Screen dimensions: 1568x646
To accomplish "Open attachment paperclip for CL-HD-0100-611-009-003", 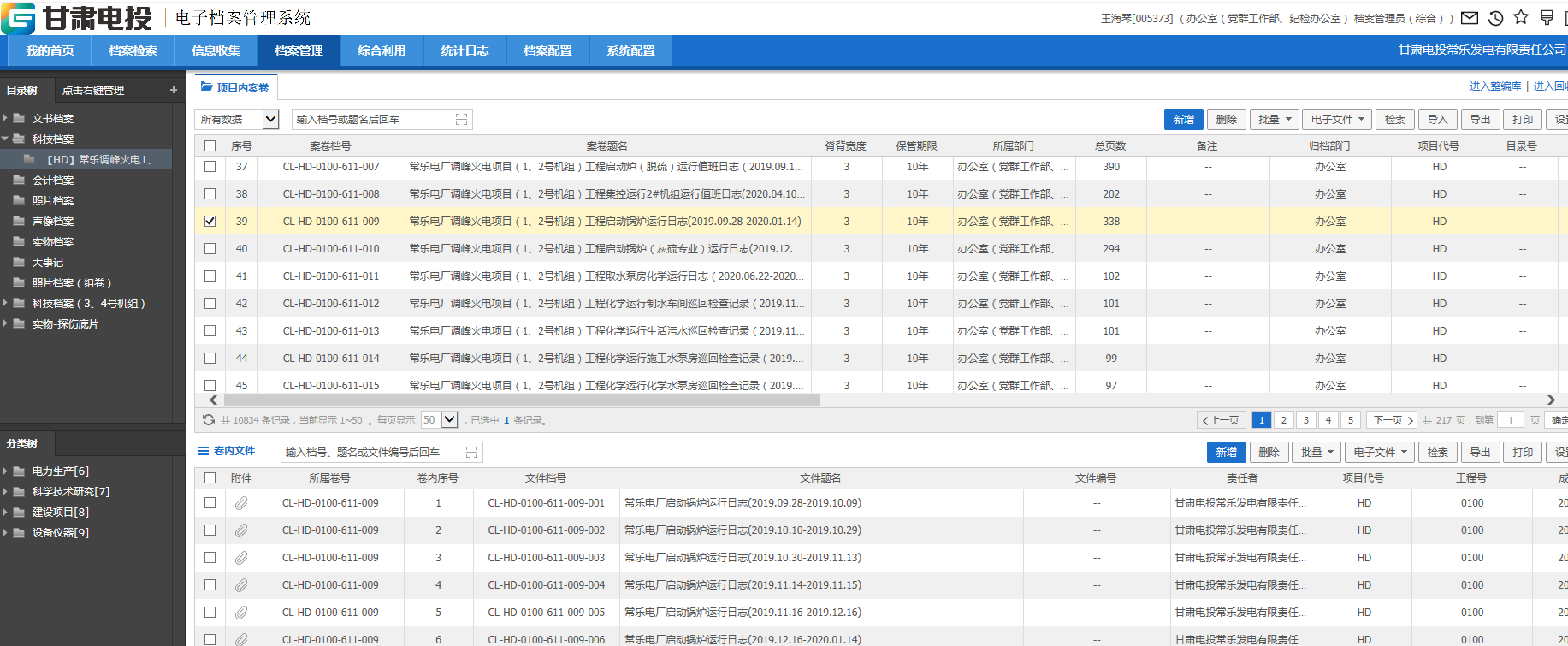I will click(242, 558).
